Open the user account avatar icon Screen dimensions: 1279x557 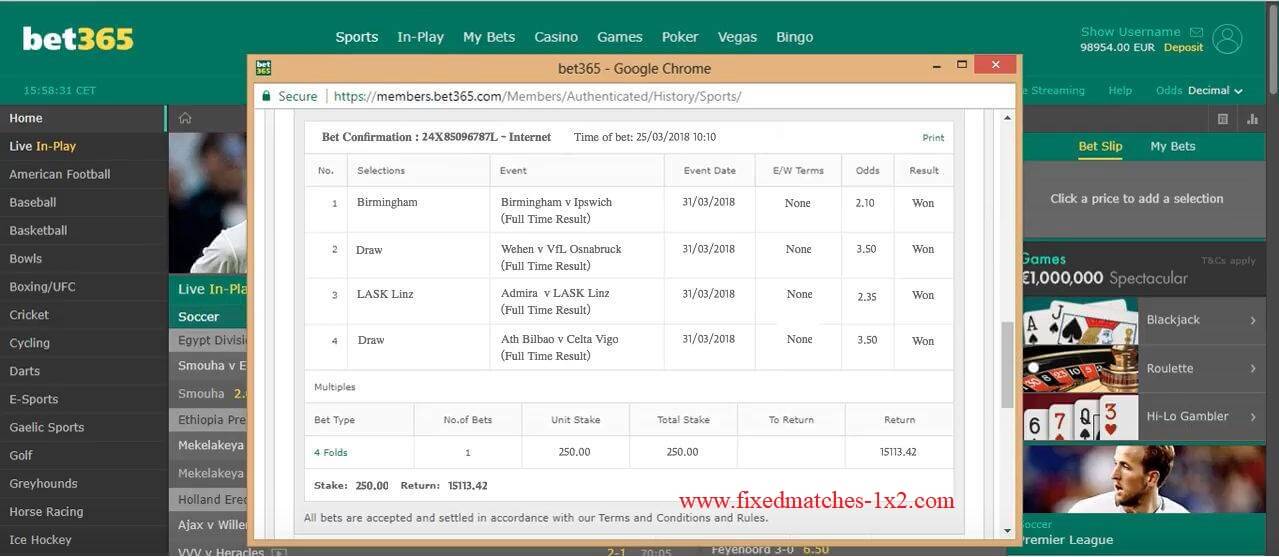pos(1227,39)
